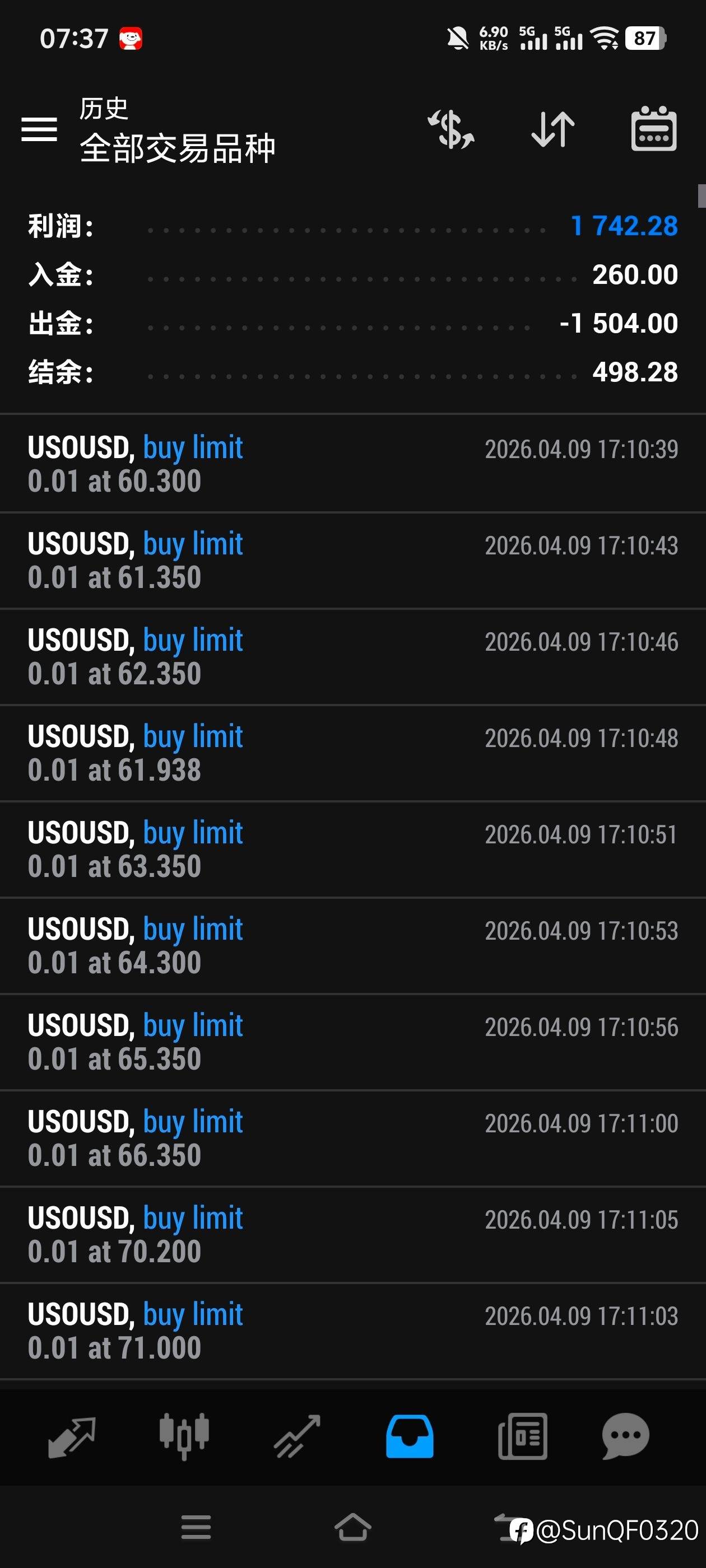706x1568 pixels.
Task: Tap the Android recent apps button
Action: pyautogui.click(x=196, y=1527)
